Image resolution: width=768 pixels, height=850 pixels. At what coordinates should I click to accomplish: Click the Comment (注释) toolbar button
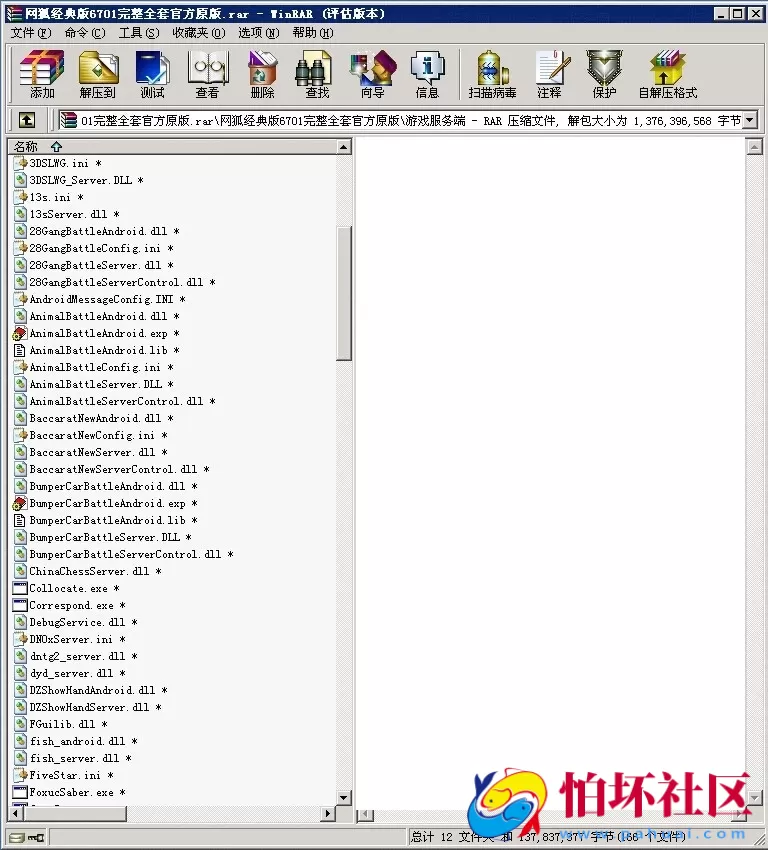pyautogui.click(x=549, y=74)
